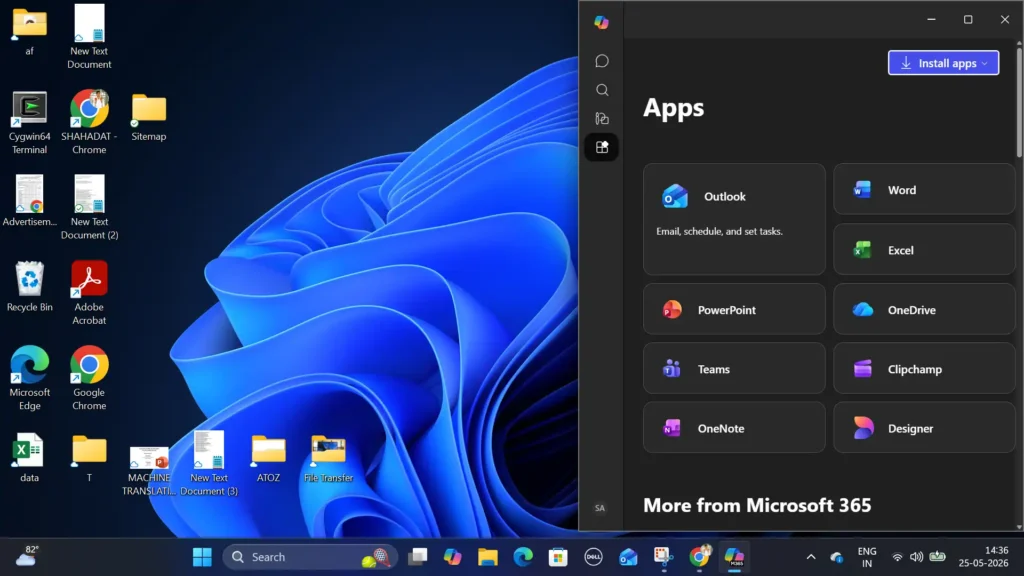Open the Pages notebook icon in sidebar
The height and width of the screenshot is (576, 1024).
pyautogui.click(x=601, y=118)
